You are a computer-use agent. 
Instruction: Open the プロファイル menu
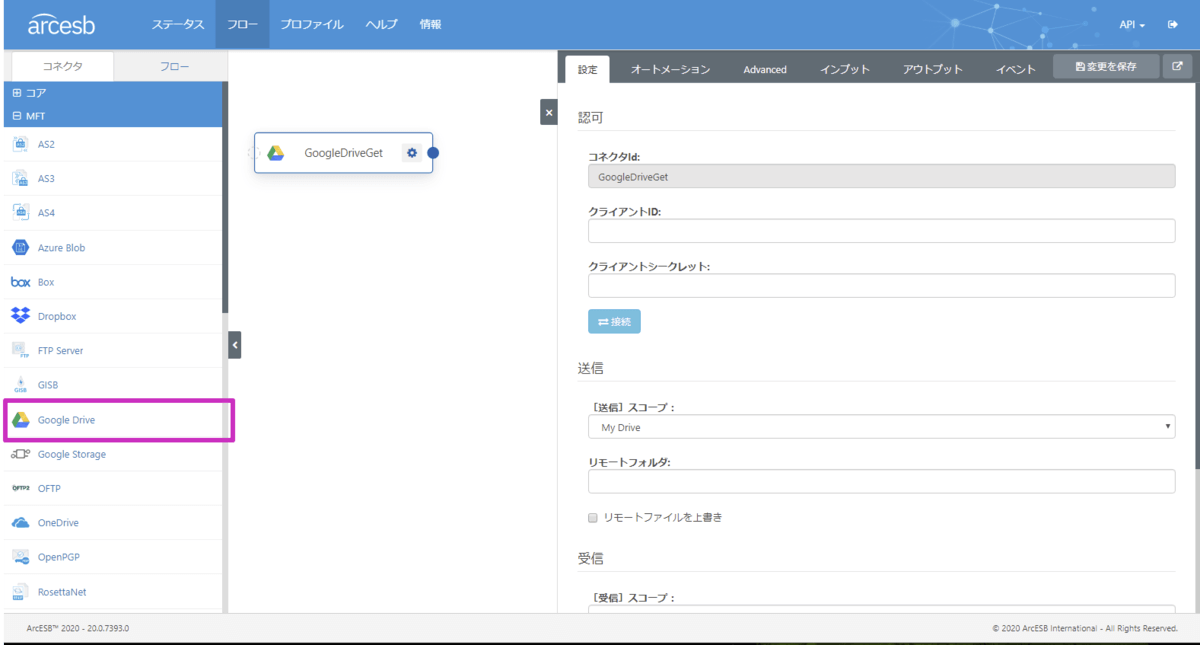[312, 24]
